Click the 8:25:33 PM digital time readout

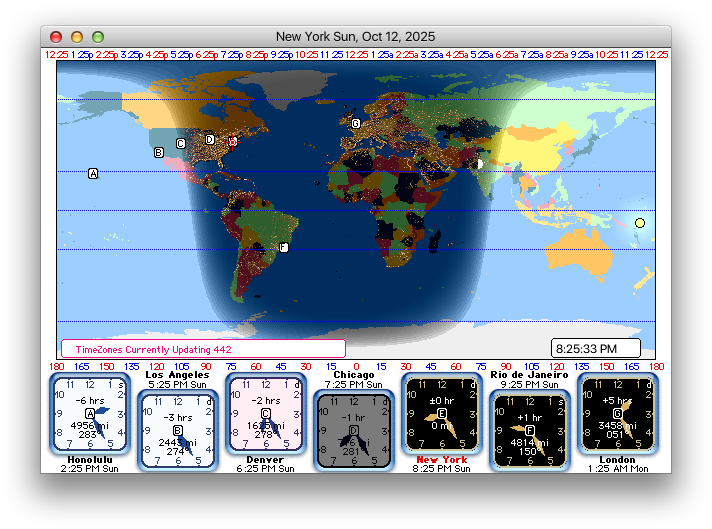[x=595, y=348]
